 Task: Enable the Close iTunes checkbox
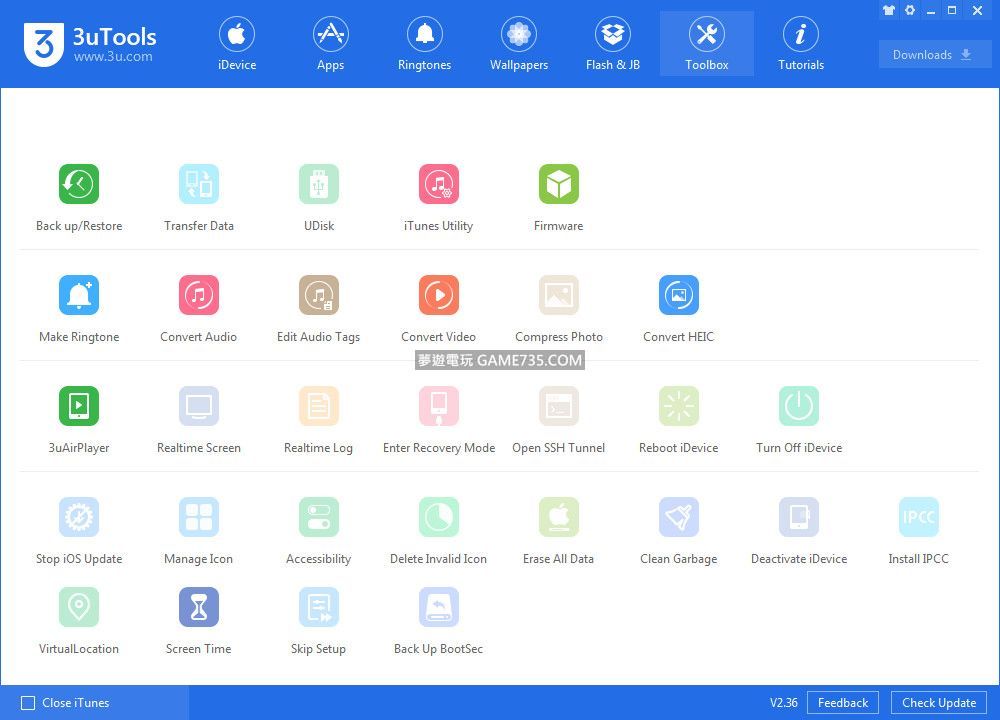point(28,703)
